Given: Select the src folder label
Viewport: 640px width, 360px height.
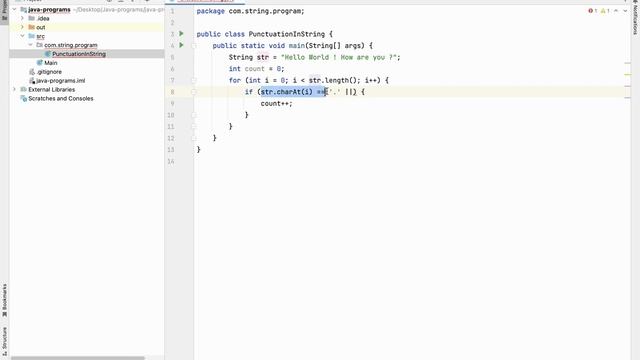Looking at the screenshot, I should 40,36.
